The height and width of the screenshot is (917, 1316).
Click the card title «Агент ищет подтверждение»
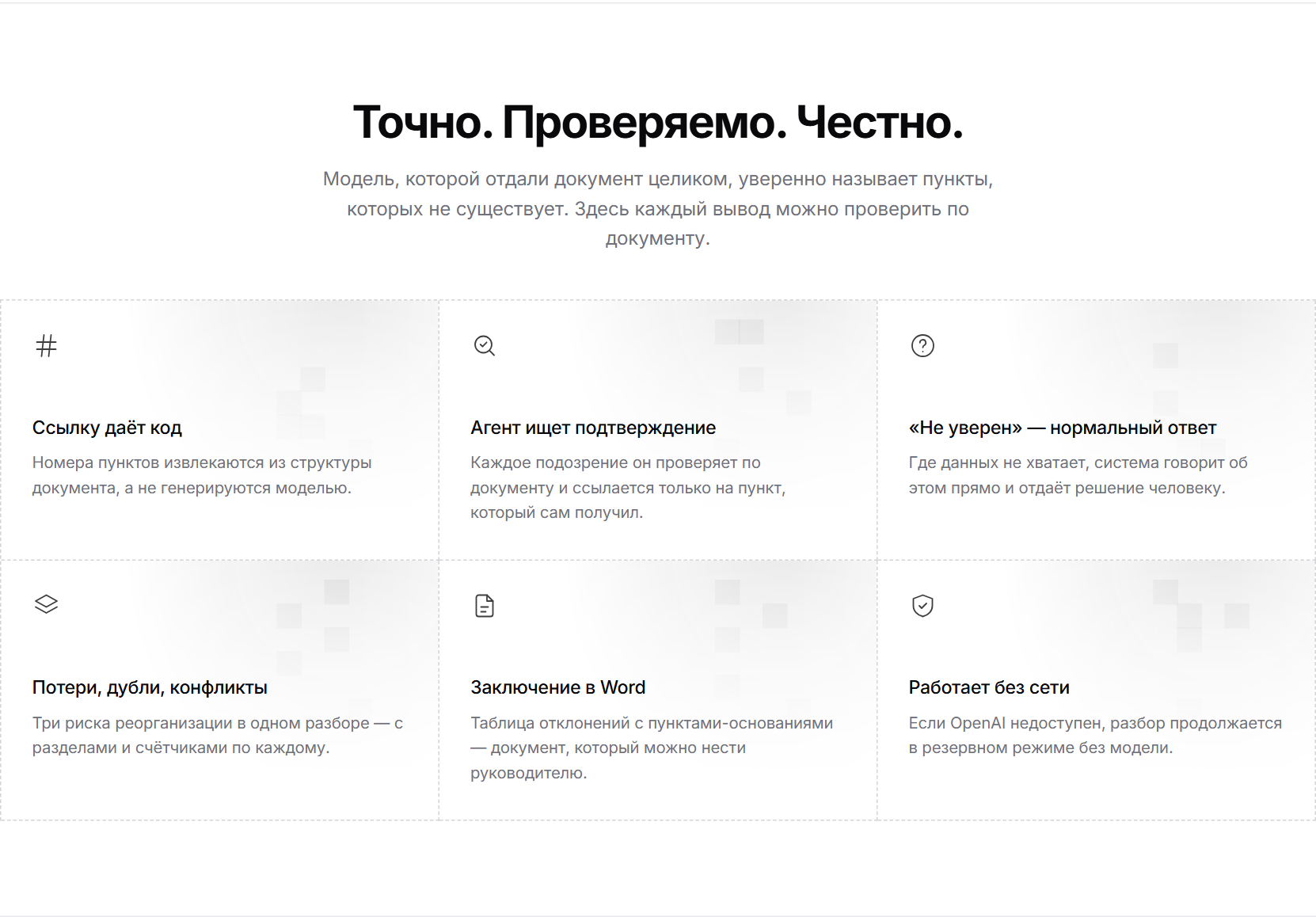[593, 428]
